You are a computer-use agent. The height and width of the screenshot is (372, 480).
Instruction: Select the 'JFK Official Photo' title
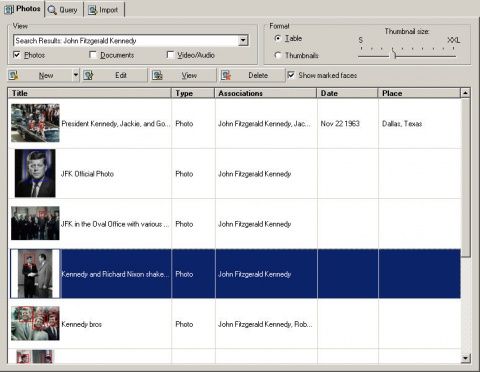87,174
